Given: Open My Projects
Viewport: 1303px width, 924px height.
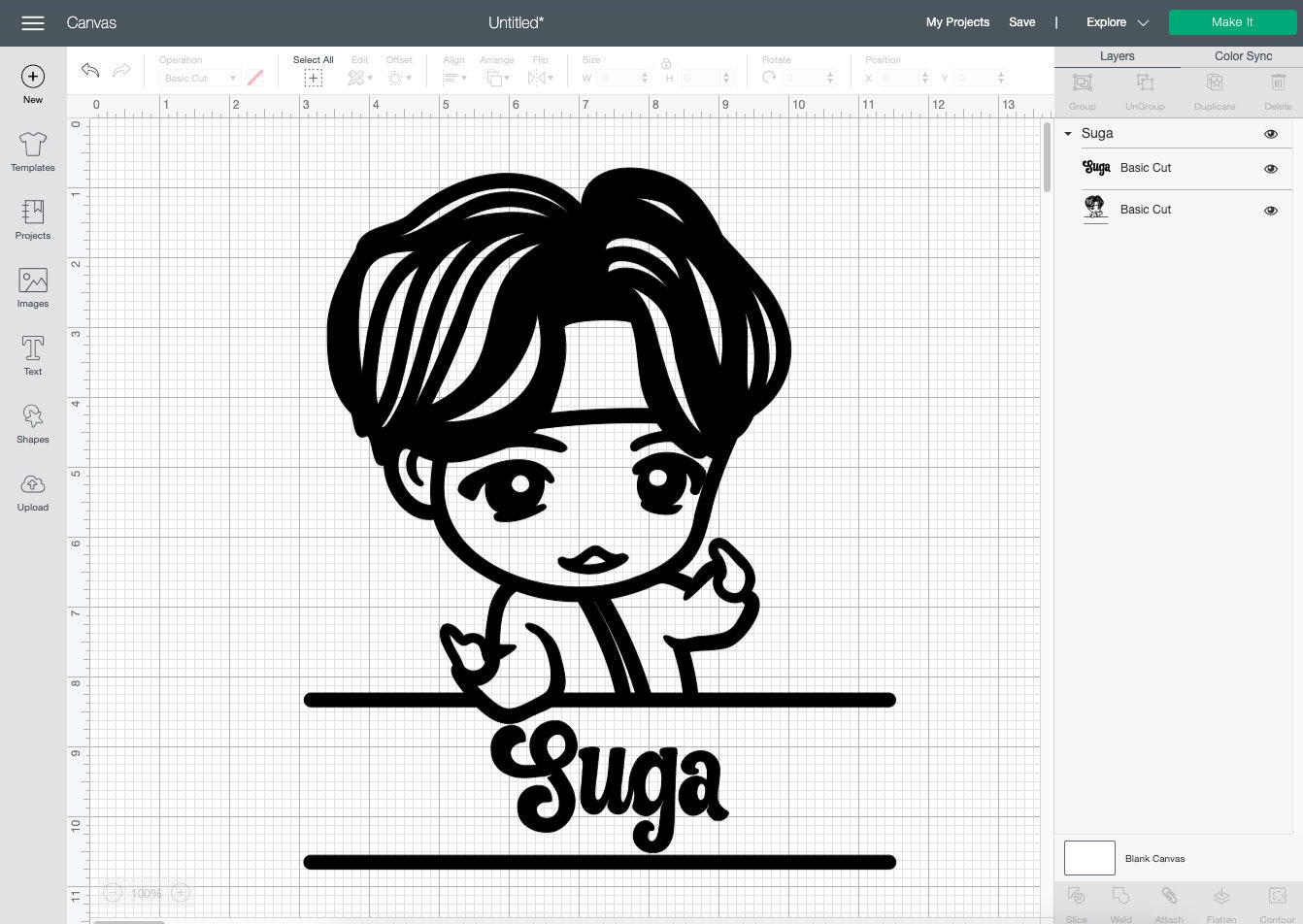Looking at the screenshot, I should tap(957, 22).
